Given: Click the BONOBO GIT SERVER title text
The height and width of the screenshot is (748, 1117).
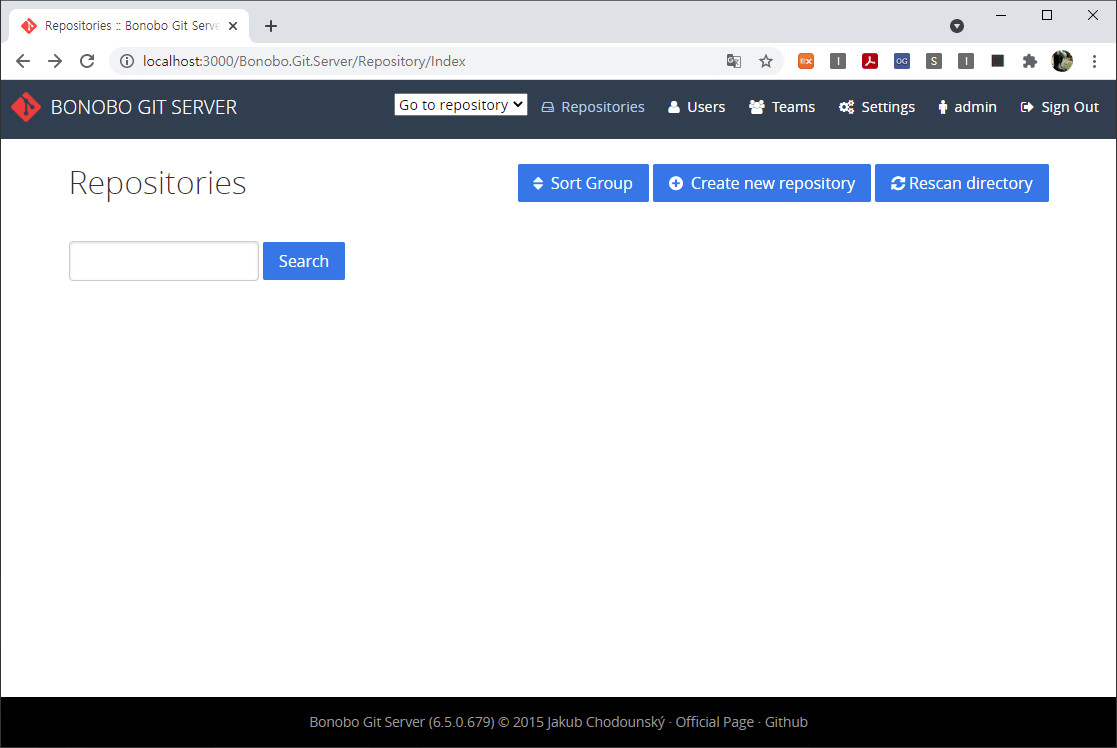Looking at the screenshot, I should point(144,107).
